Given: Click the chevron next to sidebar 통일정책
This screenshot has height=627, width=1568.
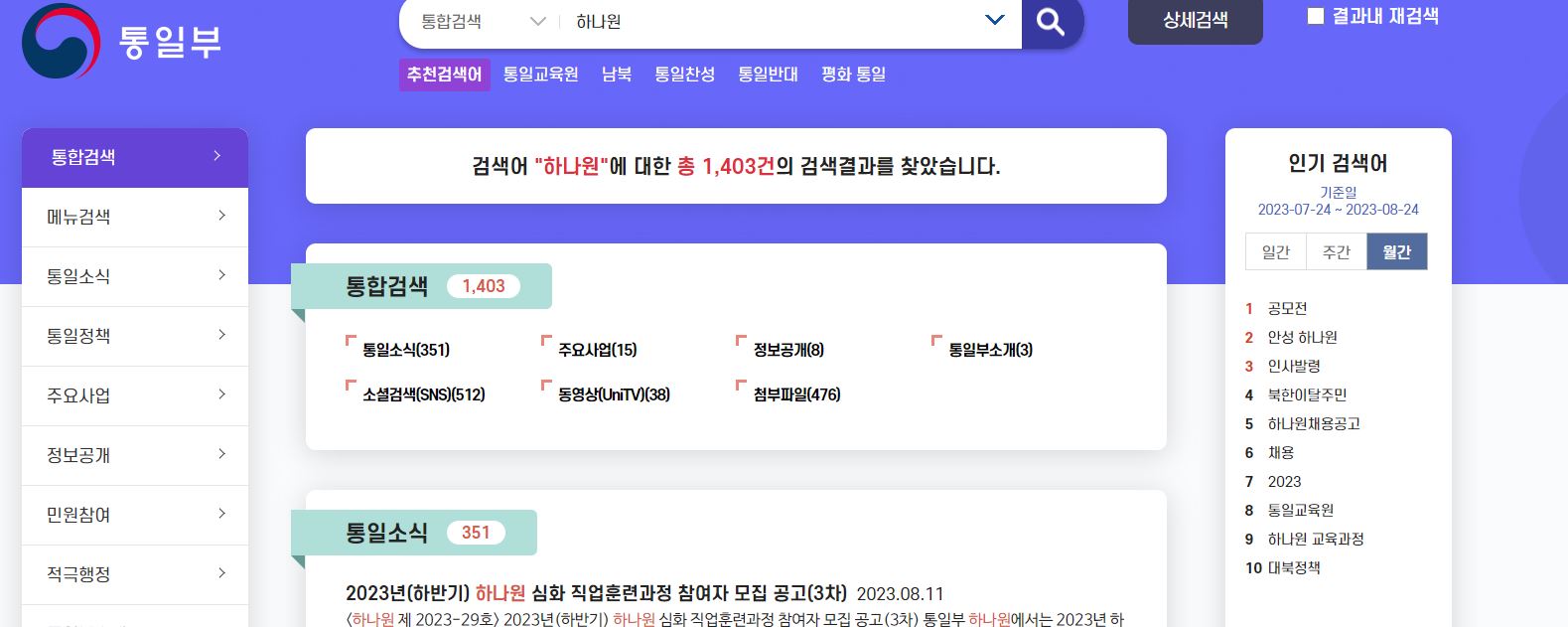Looking at the screenshot, I should coord(221,335).
